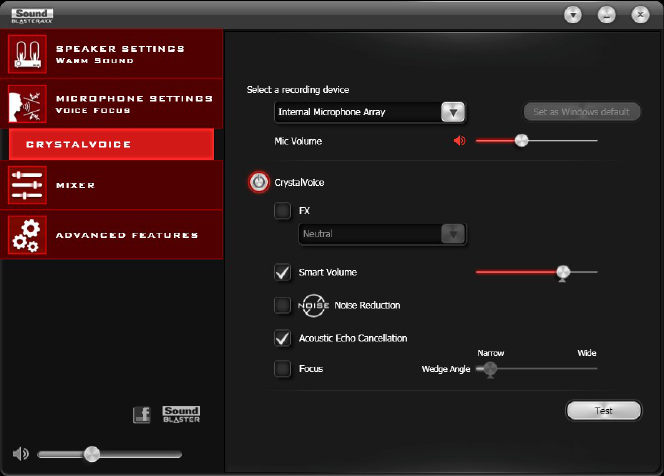Screen dimensions: 664x476
Task: Minimize the Sound Blaster window
Action: click(606, 15)
